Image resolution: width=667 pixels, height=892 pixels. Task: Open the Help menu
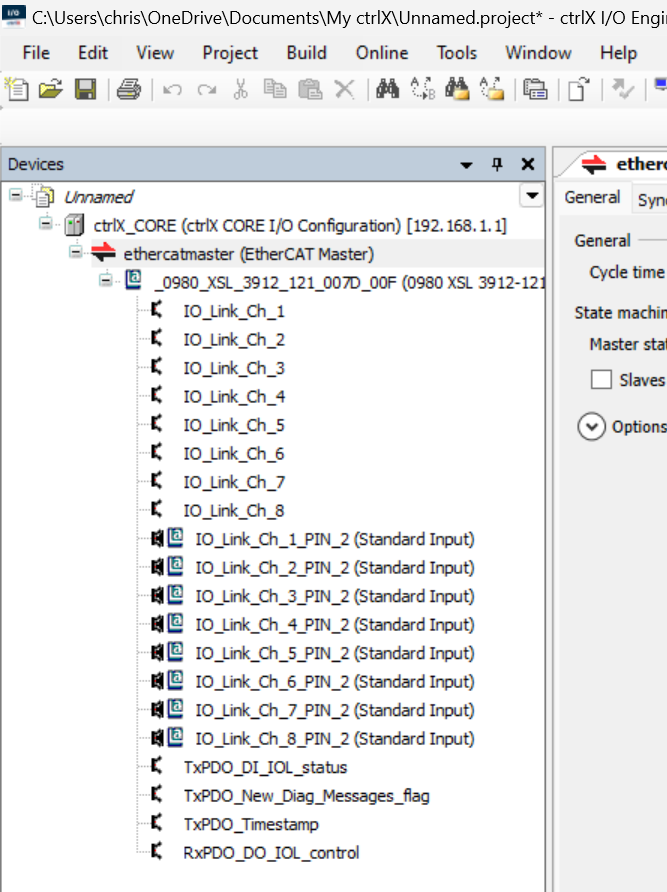point(618,53)
